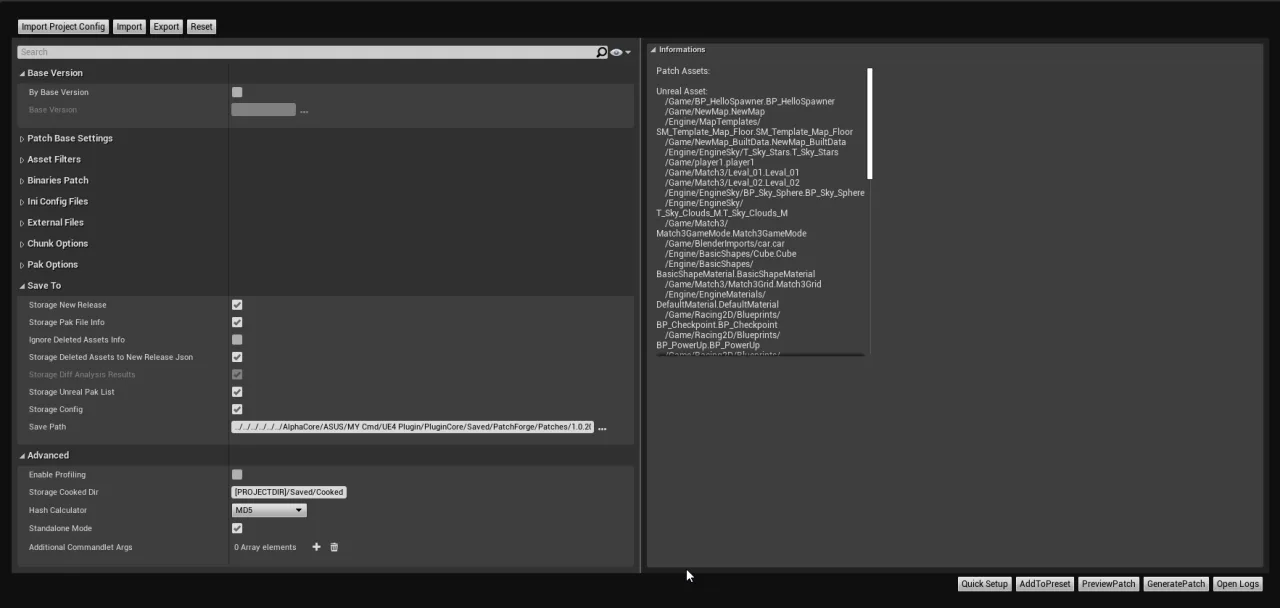Click Match3GameMode.Match3GameMode line
1280x608 pixels.
pos(731,233)
